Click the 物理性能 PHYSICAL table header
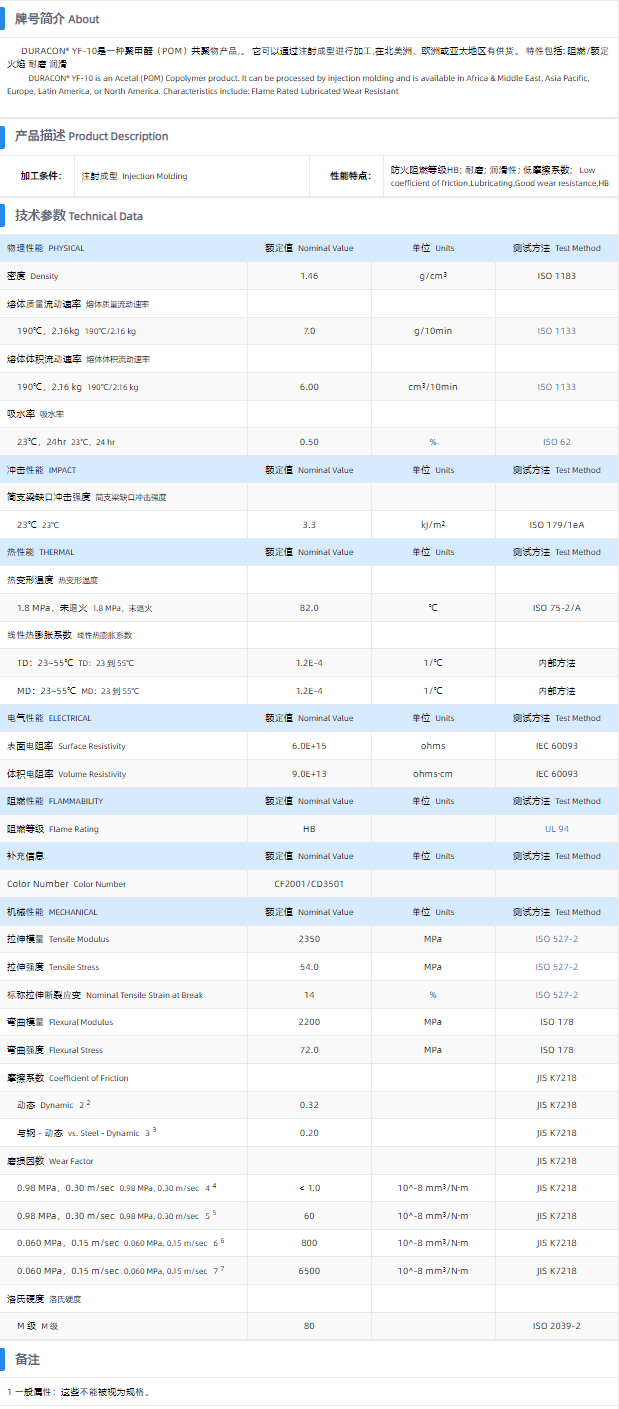Screen dimensions: 619x1409 point(46,248)
